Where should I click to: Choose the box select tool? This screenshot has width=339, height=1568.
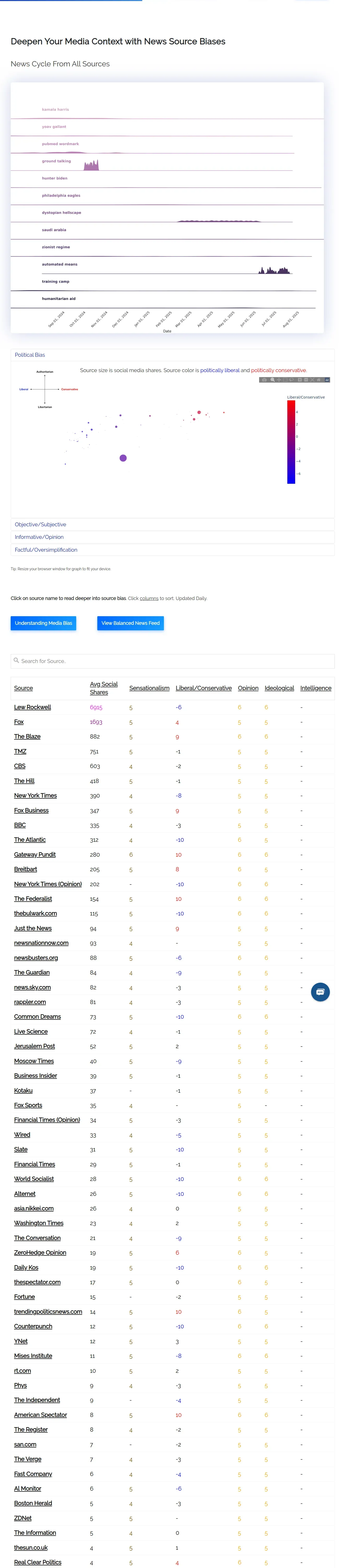[x=286, y=380]
